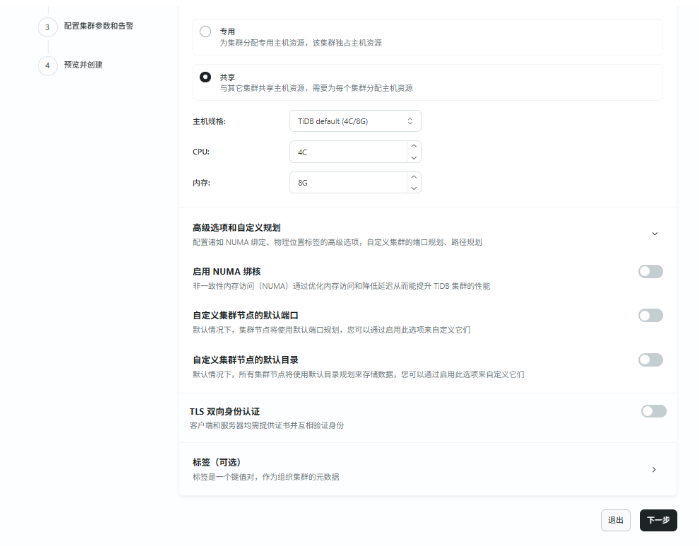Decrease CPU value with down arrow
Image resolution: width=699 pixels, height=546 pixels.
pos(414,157)
